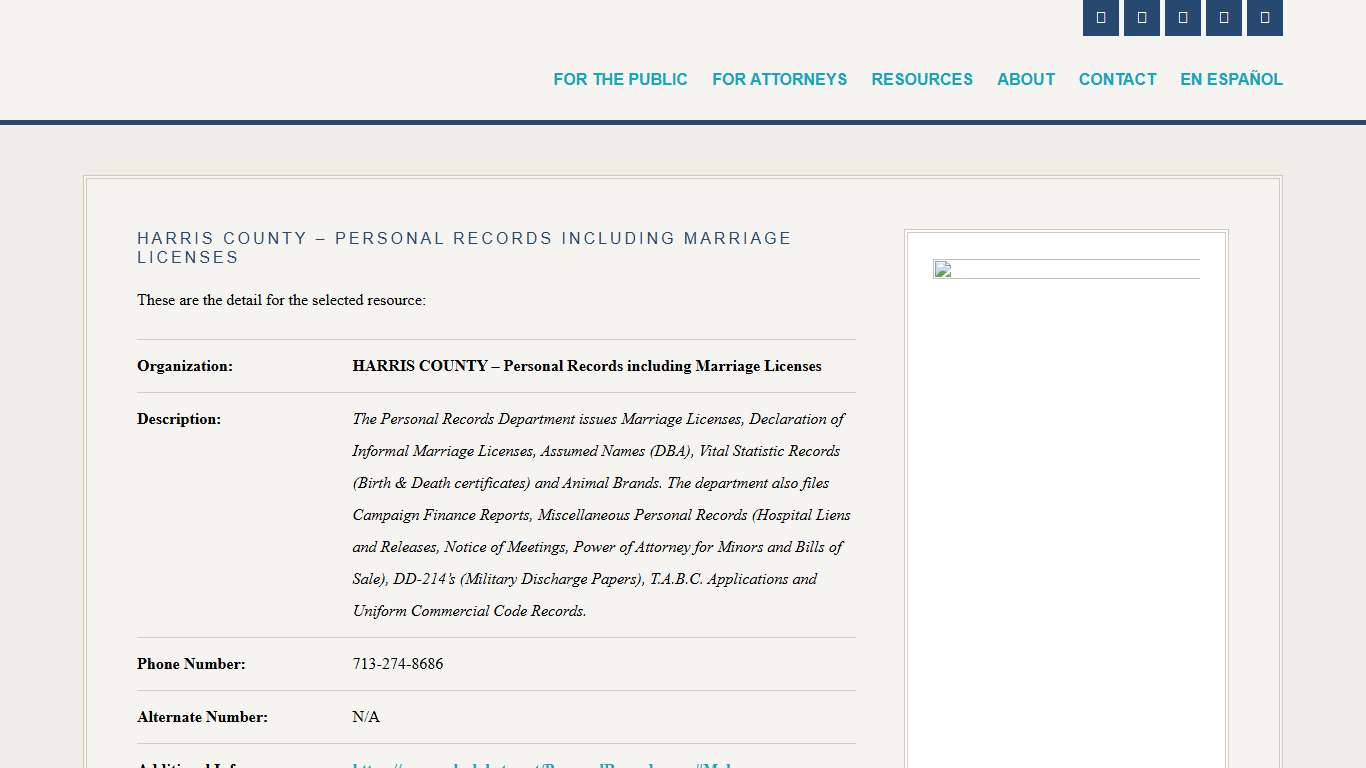The width and height of the screenshot is (1366, 768).
Task: Click the sidebar image thumbnail area
Action: (x=1065, y=270)
